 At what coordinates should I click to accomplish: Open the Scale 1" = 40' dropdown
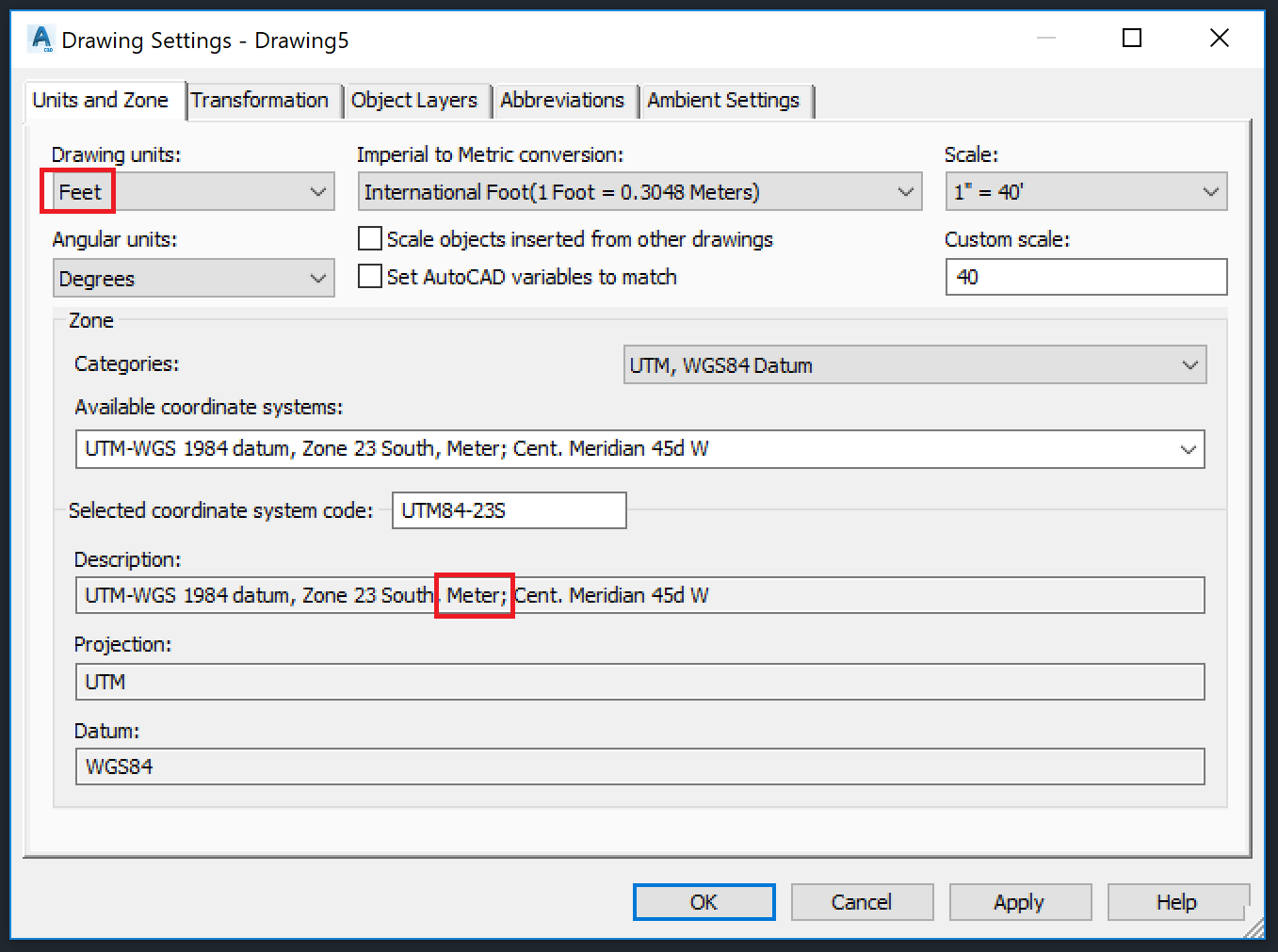pos(1086,192)
